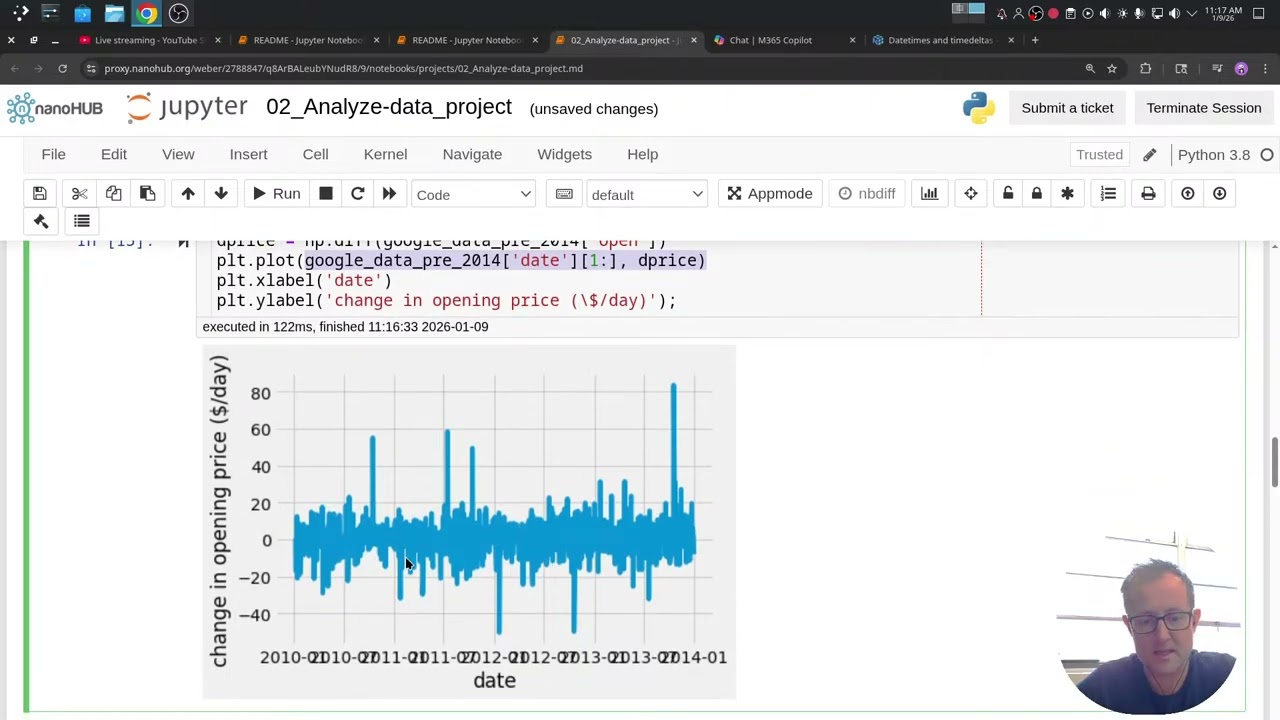Image resolution: width=1280 pixels, height=720 pixels.
Task: Reload the page browser button
Action: coord(62,69)
